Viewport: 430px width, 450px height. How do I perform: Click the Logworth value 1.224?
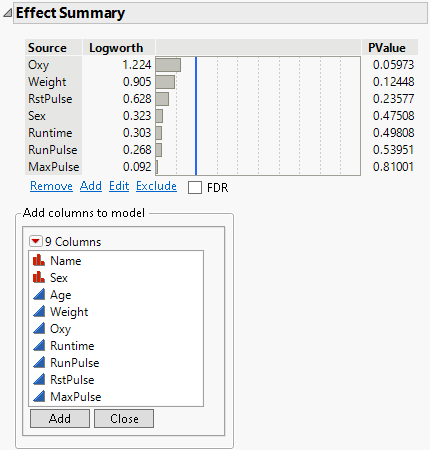(137, 65)
